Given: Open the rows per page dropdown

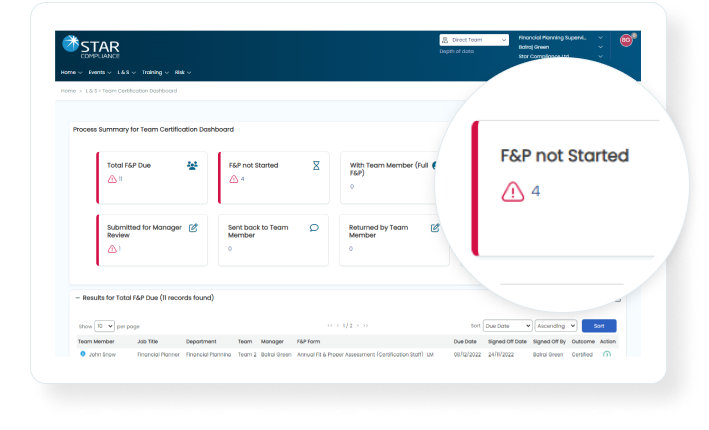Looking at the screenshot, I should click(104, 326).
